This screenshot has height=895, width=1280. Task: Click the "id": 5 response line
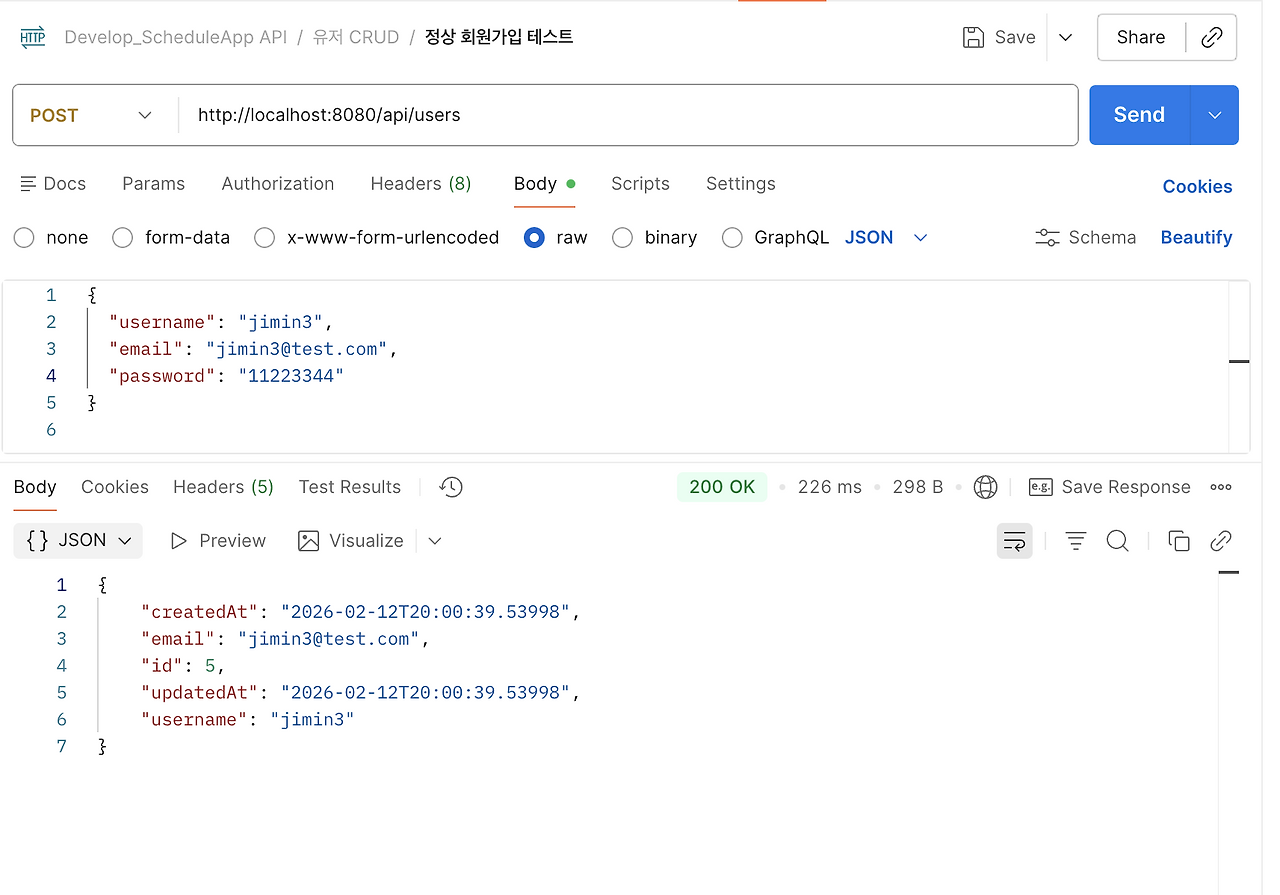[x=183, y=666]
